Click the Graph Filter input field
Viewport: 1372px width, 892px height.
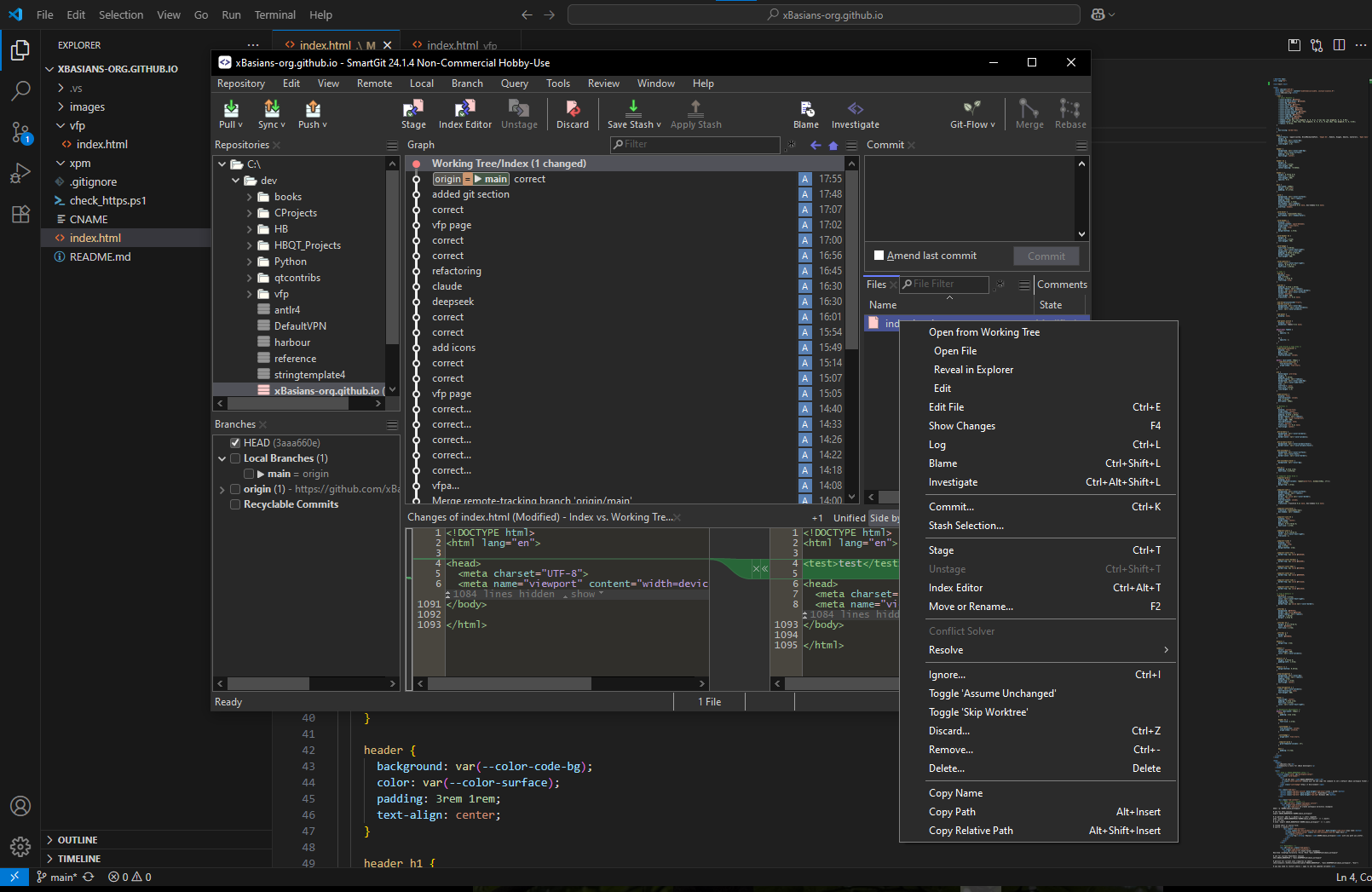click(695, 145)
